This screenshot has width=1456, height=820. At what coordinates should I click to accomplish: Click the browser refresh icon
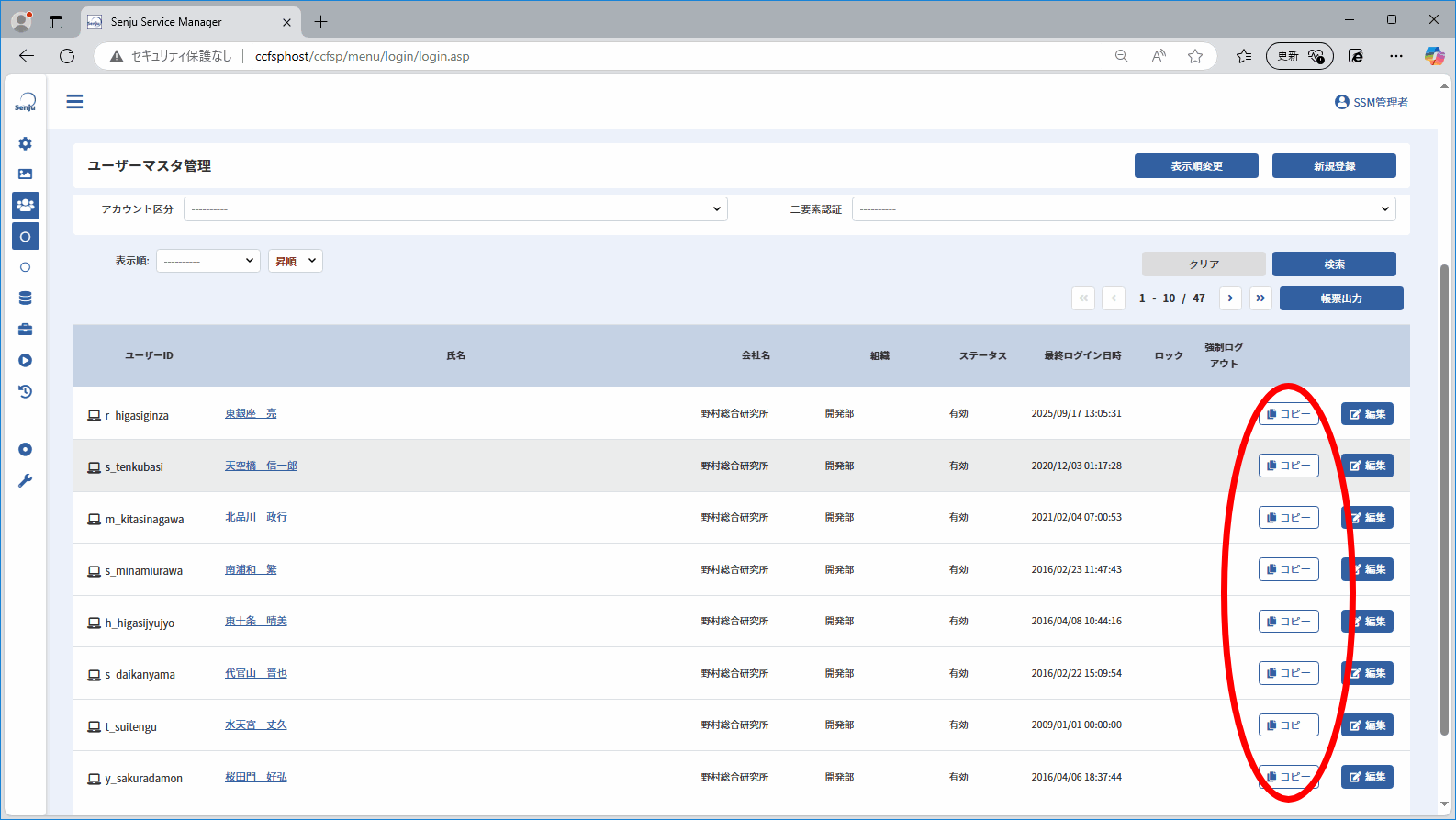[x=67, y=56]
